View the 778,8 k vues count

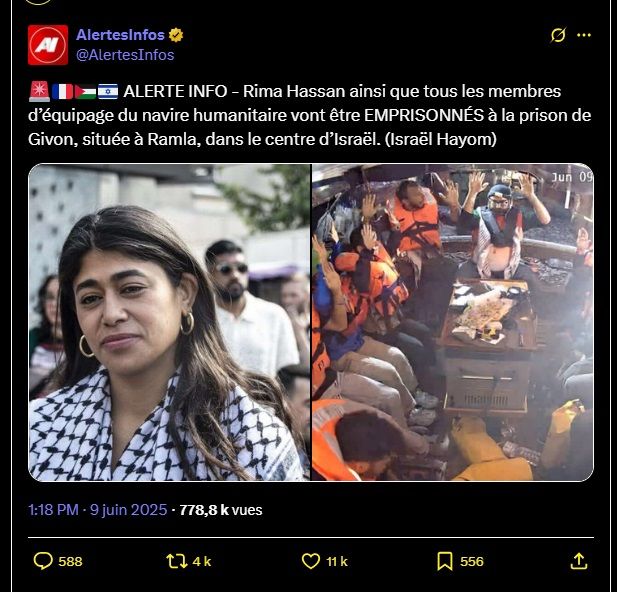pyautogui.click(x=221, y=510)
